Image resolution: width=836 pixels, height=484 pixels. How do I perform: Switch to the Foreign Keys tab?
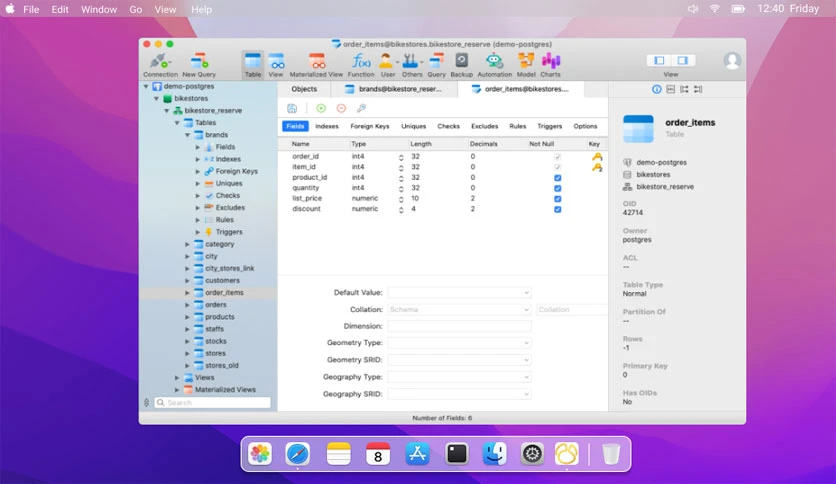[x=369, y=126]
